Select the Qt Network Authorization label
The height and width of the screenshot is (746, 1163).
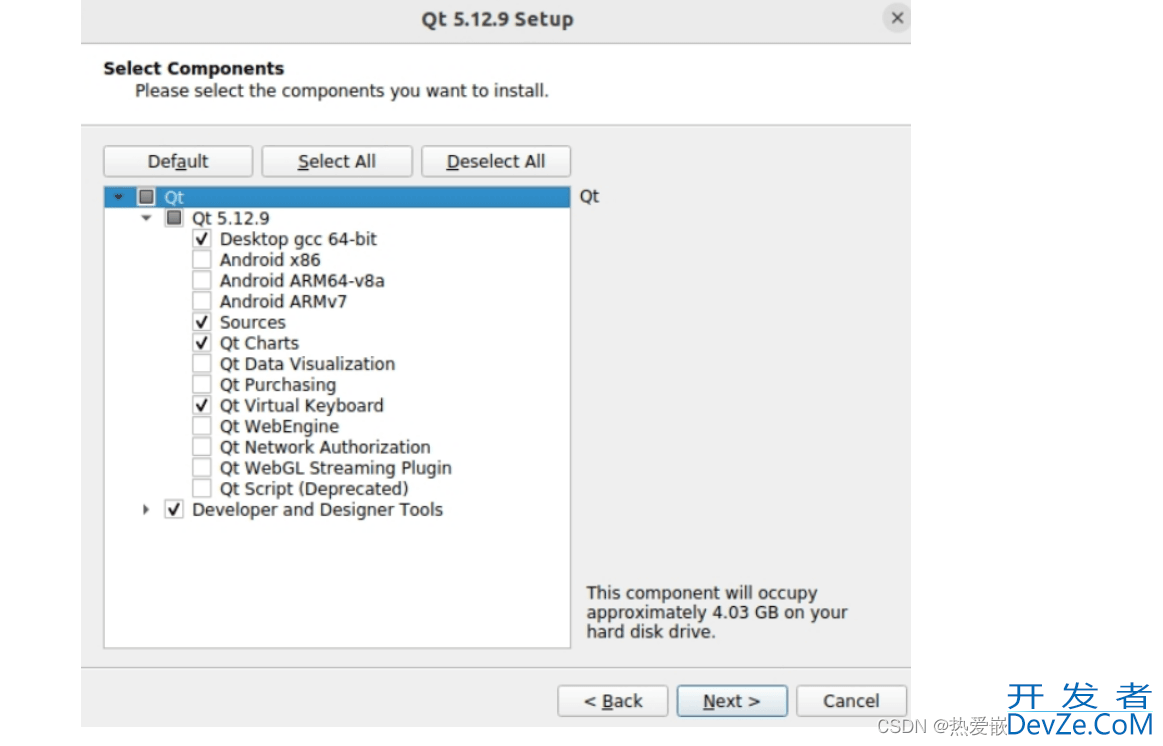click(325, 446)
